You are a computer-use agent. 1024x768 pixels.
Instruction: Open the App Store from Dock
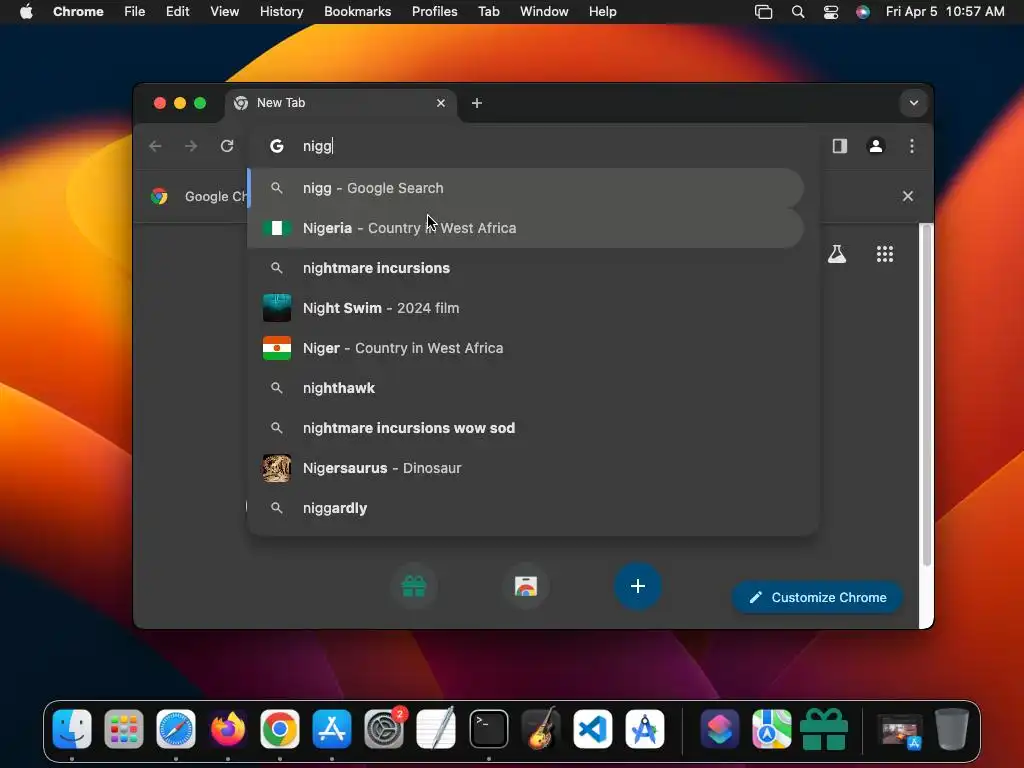point(332,729)
